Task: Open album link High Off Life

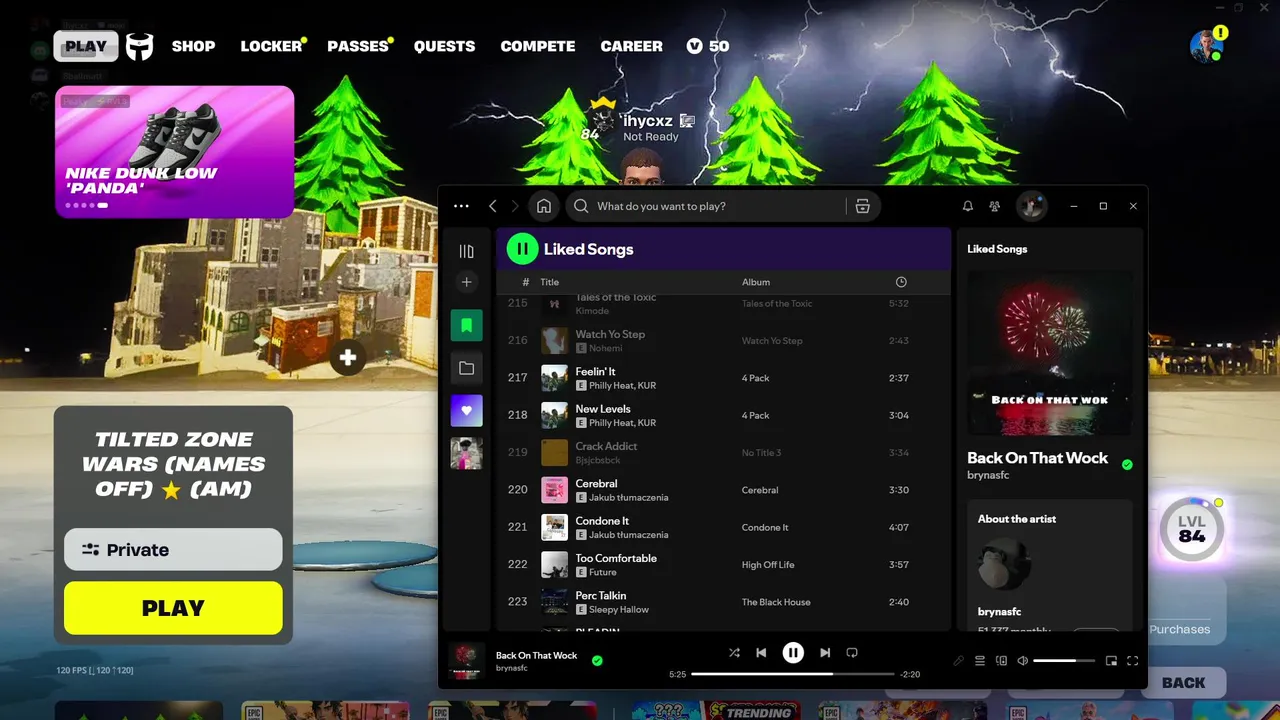Action: pyautogui.click(x=768, y=565)
